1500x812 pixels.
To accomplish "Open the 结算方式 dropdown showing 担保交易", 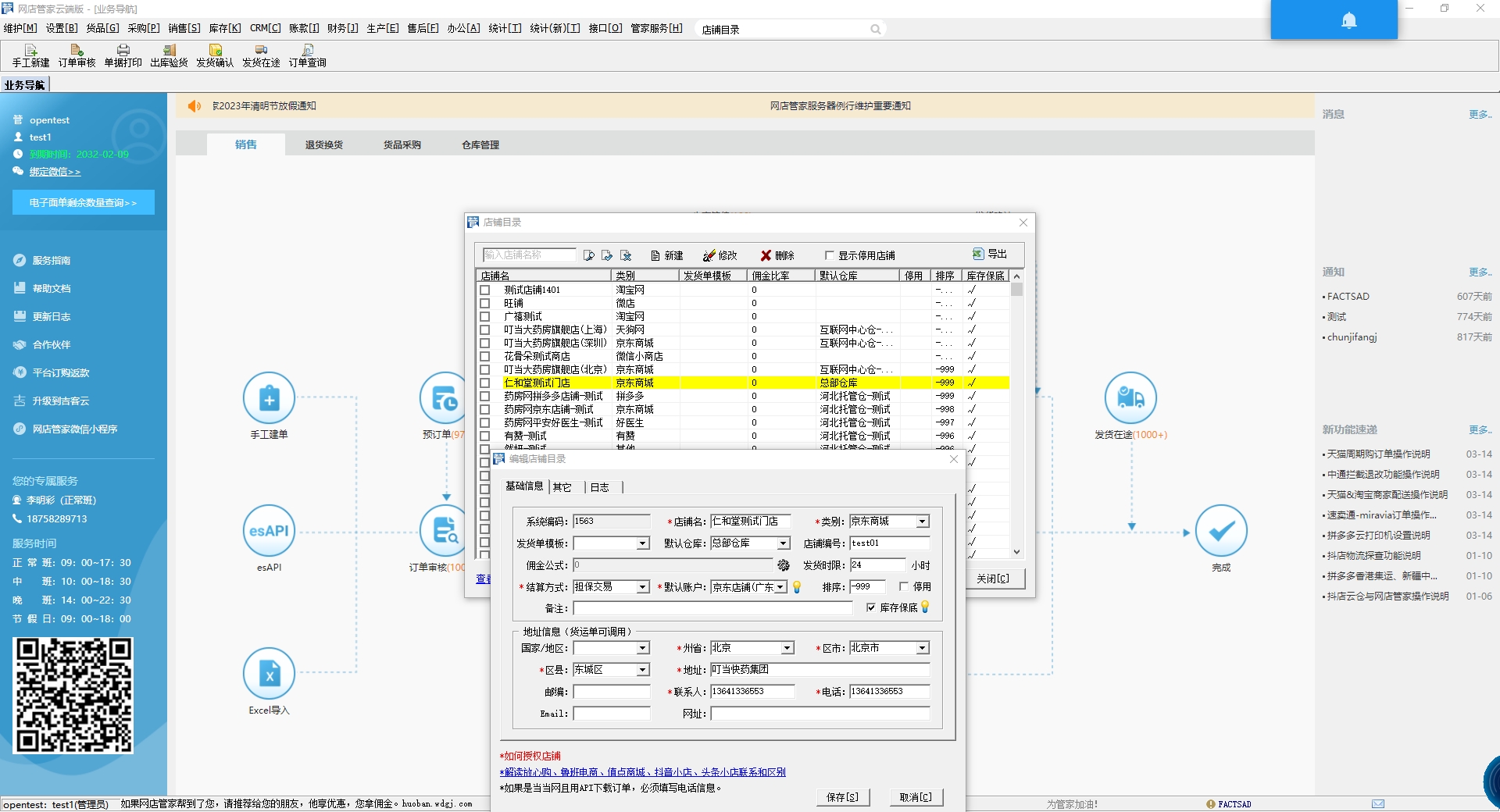I will pyautogui.click(x=643, y=587).
